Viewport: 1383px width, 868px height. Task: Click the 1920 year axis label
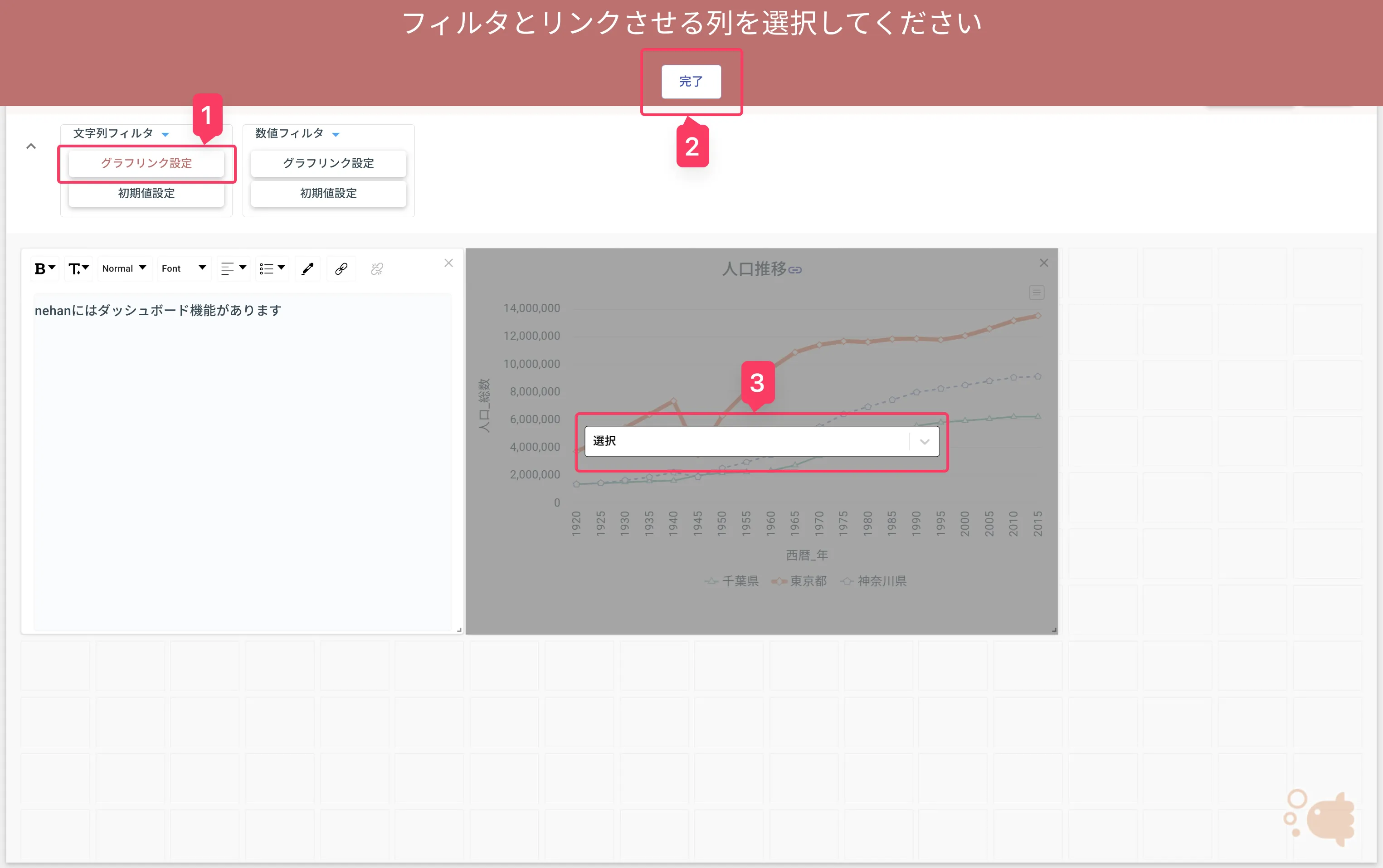pyautogui.click(x=576, y=523)
